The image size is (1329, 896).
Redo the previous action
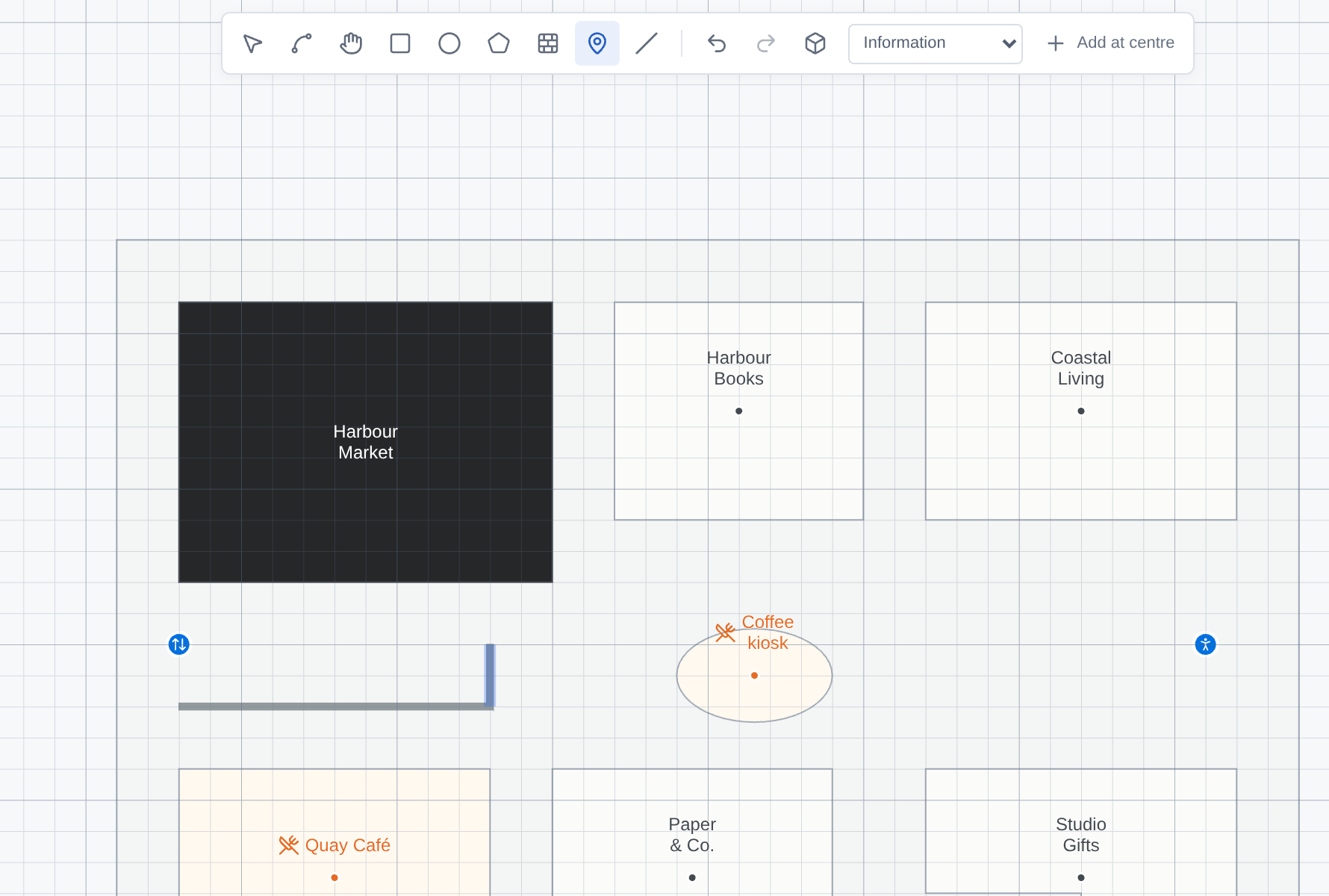(766, 43)
